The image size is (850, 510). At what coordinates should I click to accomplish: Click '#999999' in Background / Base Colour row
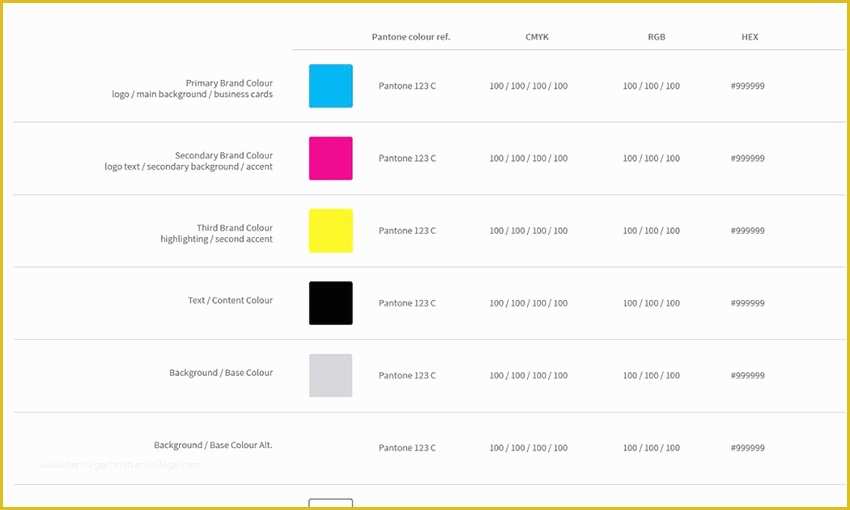click(x=748, y=376)
